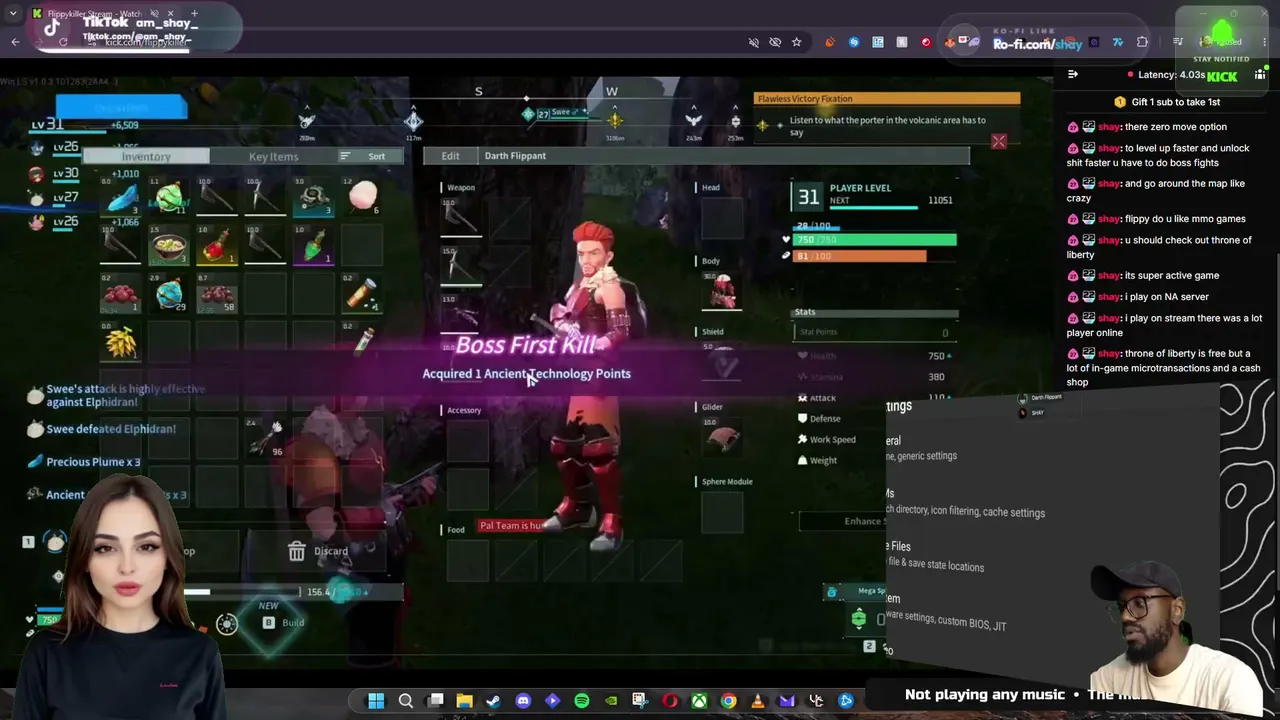
Task: Open the browser tab search dropdown
Action: [13, 13]
